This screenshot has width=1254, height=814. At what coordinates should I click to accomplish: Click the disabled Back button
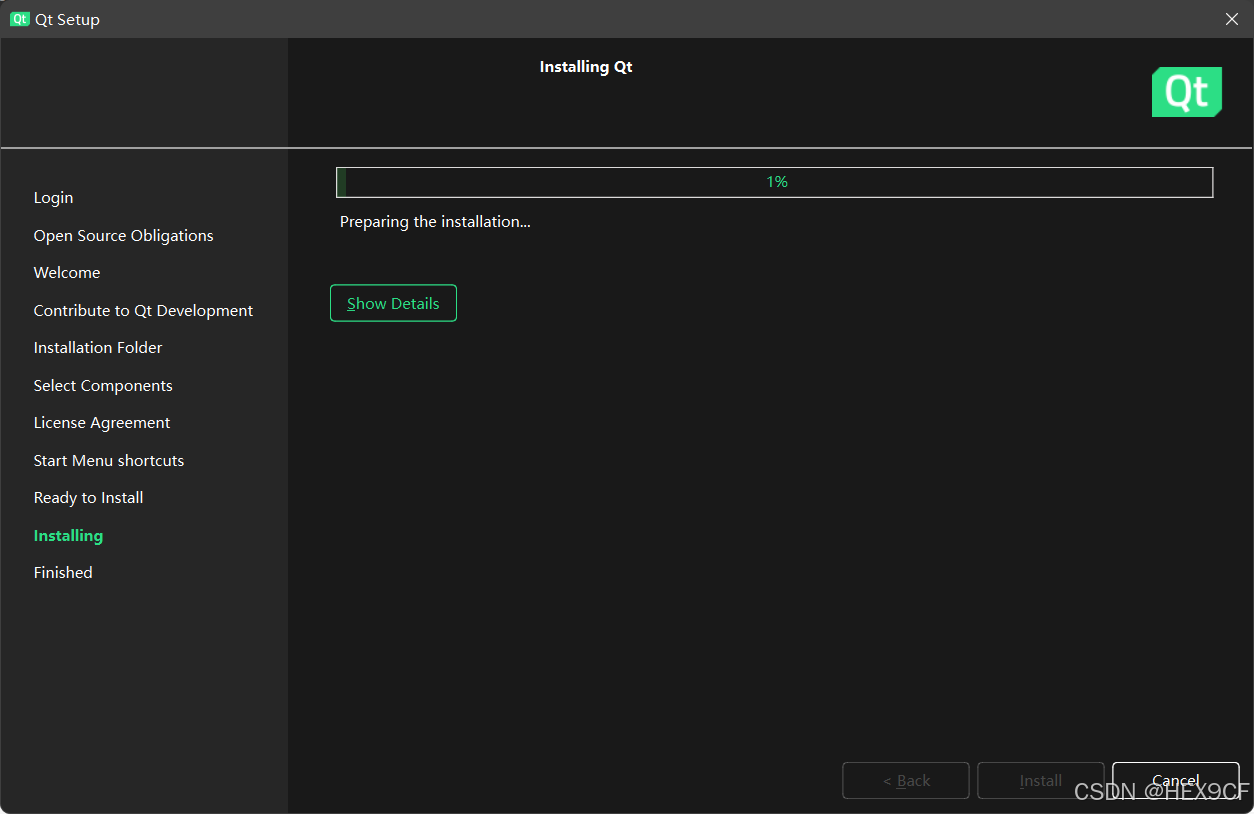(x=906, y=780)
